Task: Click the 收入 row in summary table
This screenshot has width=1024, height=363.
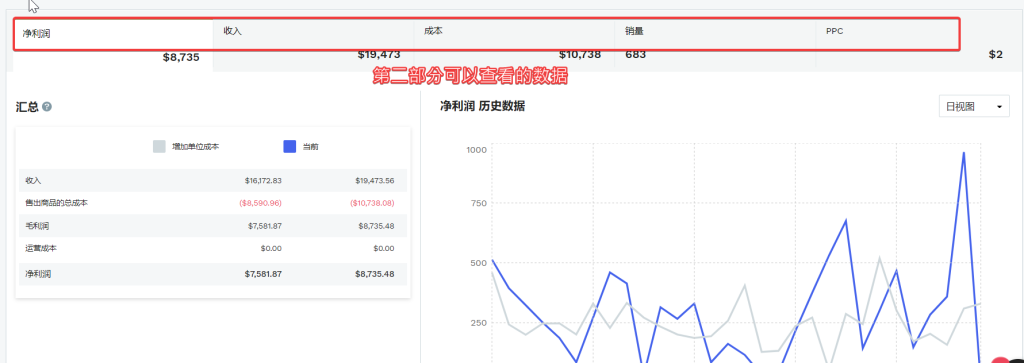Action: pos(213,180)
